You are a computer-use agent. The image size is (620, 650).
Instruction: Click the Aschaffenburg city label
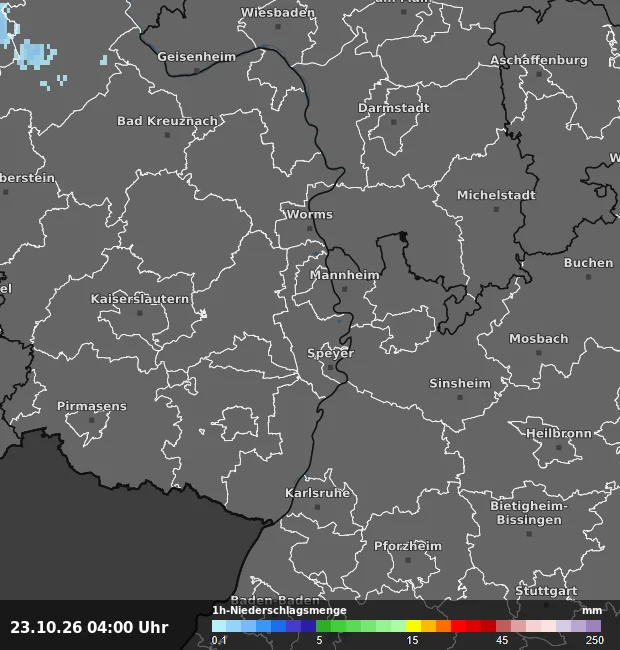click(539, 61)
